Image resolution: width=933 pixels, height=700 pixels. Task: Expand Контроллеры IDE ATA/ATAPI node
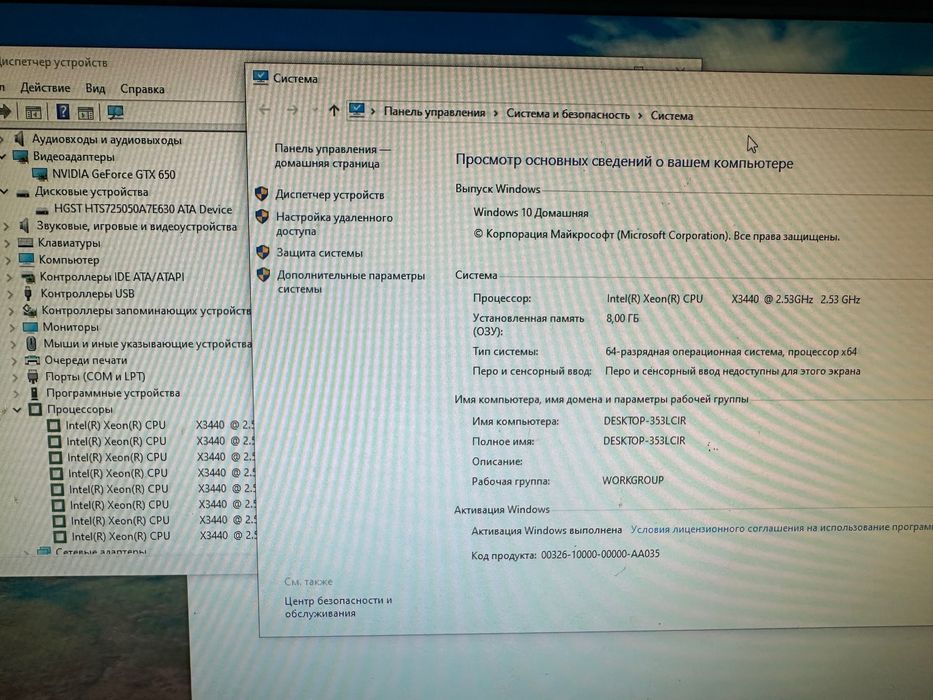(10, 277)
